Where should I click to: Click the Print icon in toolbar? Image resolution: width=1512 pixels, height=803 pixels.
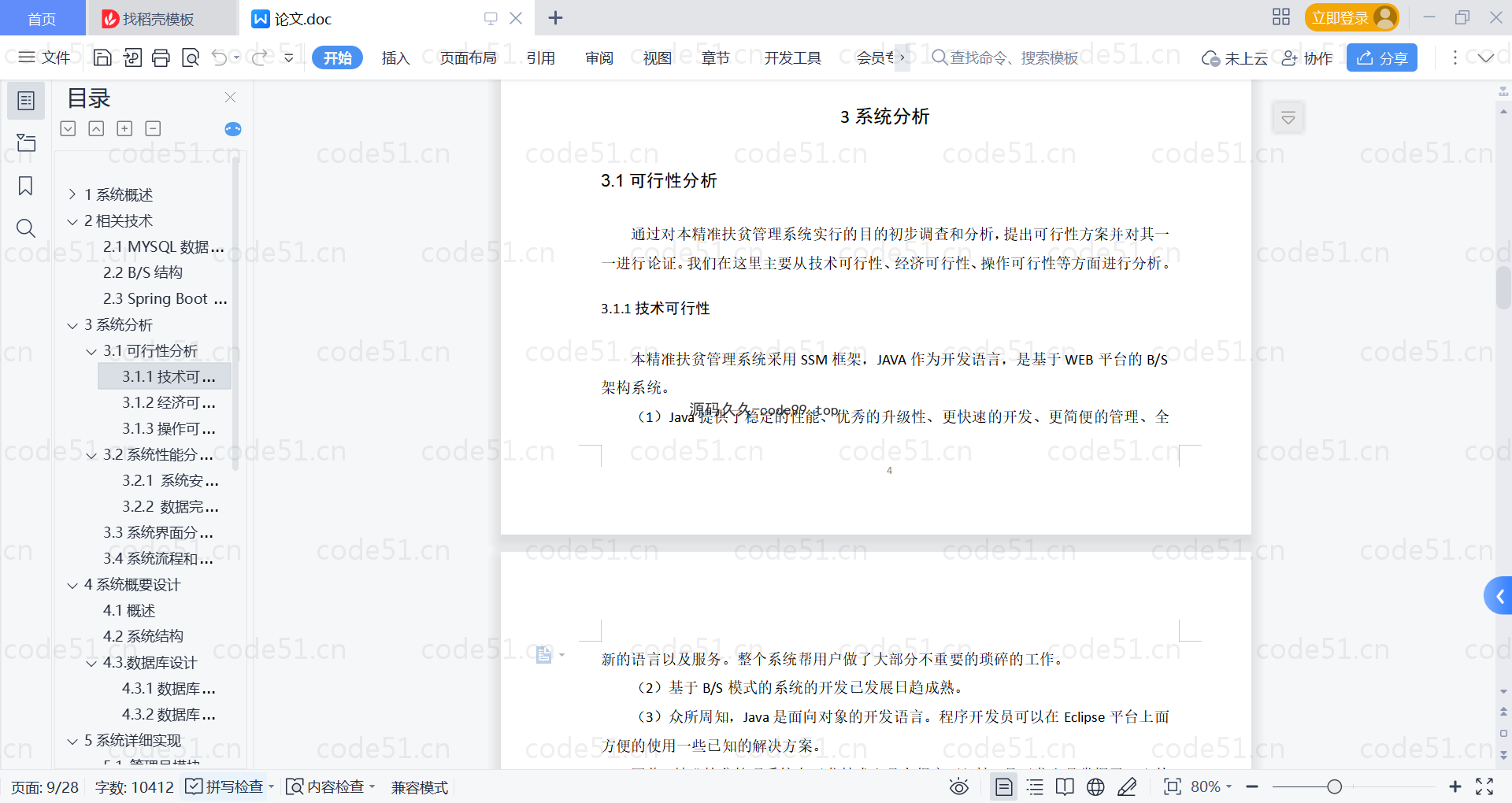click(x=161, y=57)
